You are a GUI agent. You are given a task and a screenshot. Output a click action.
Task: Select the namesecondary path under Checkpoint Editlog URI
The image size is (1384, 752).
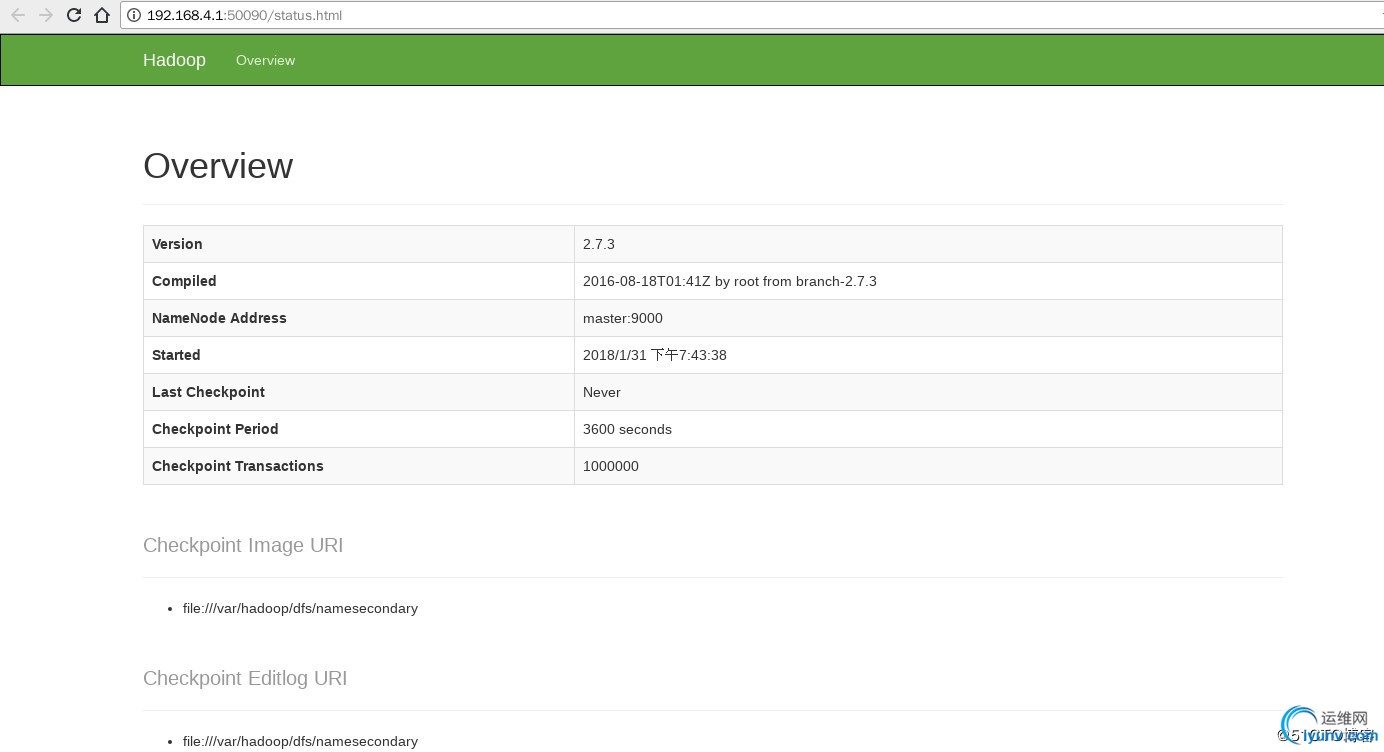pos(300,741)
